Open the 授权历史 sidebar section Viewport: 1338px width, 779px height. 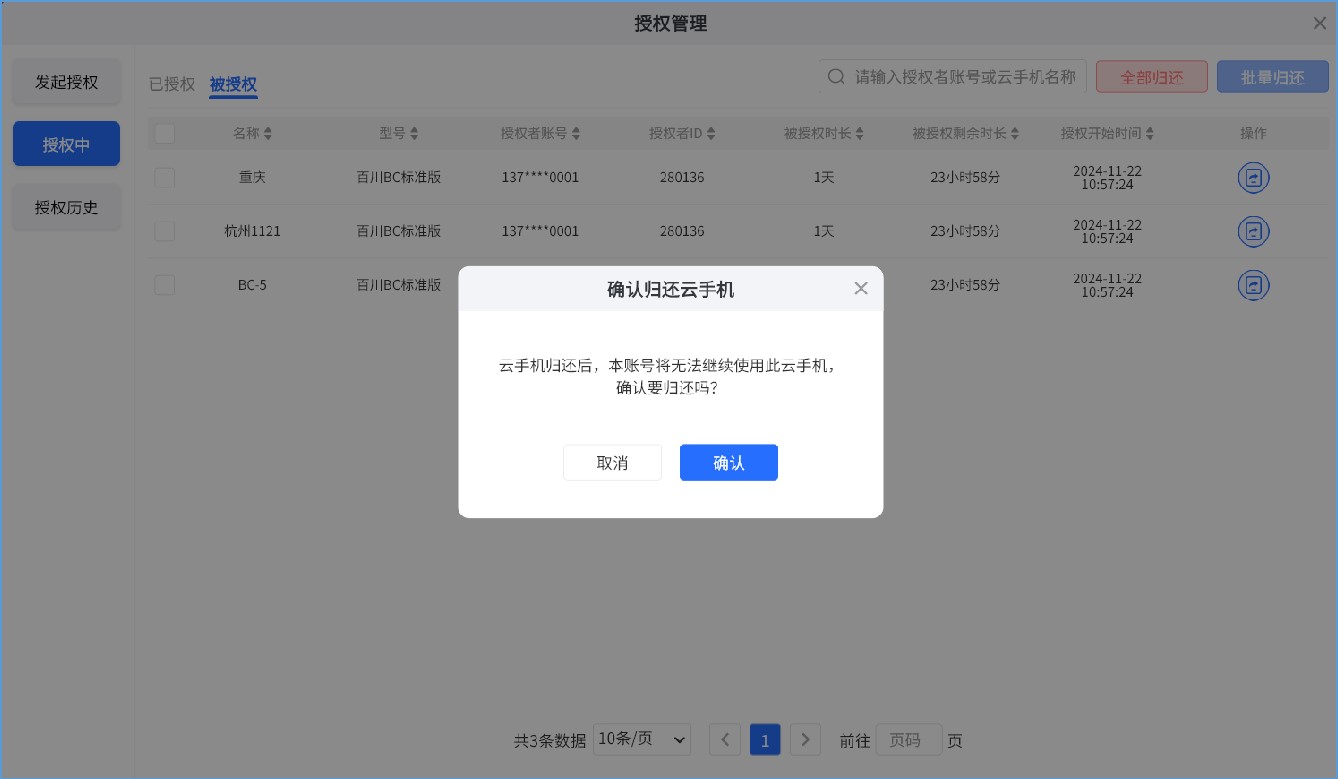click(x=66, y=207)
